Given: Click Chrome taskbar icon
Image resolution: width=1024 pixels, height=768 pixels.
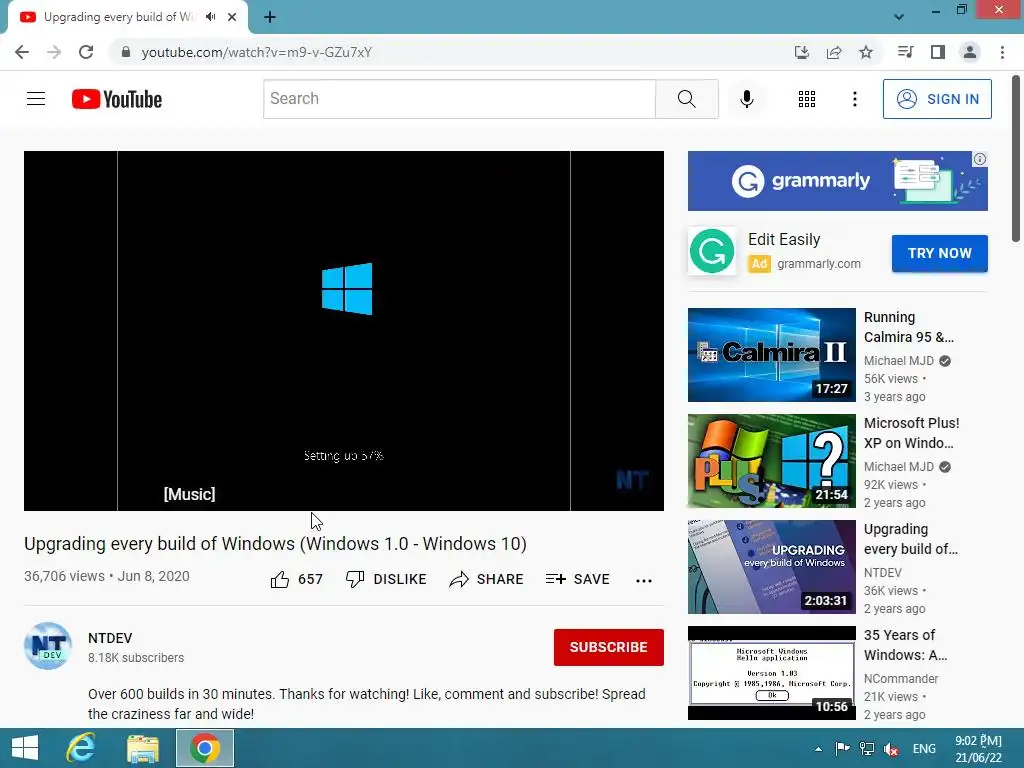Looking at the screenshot, I should (205, 748).
